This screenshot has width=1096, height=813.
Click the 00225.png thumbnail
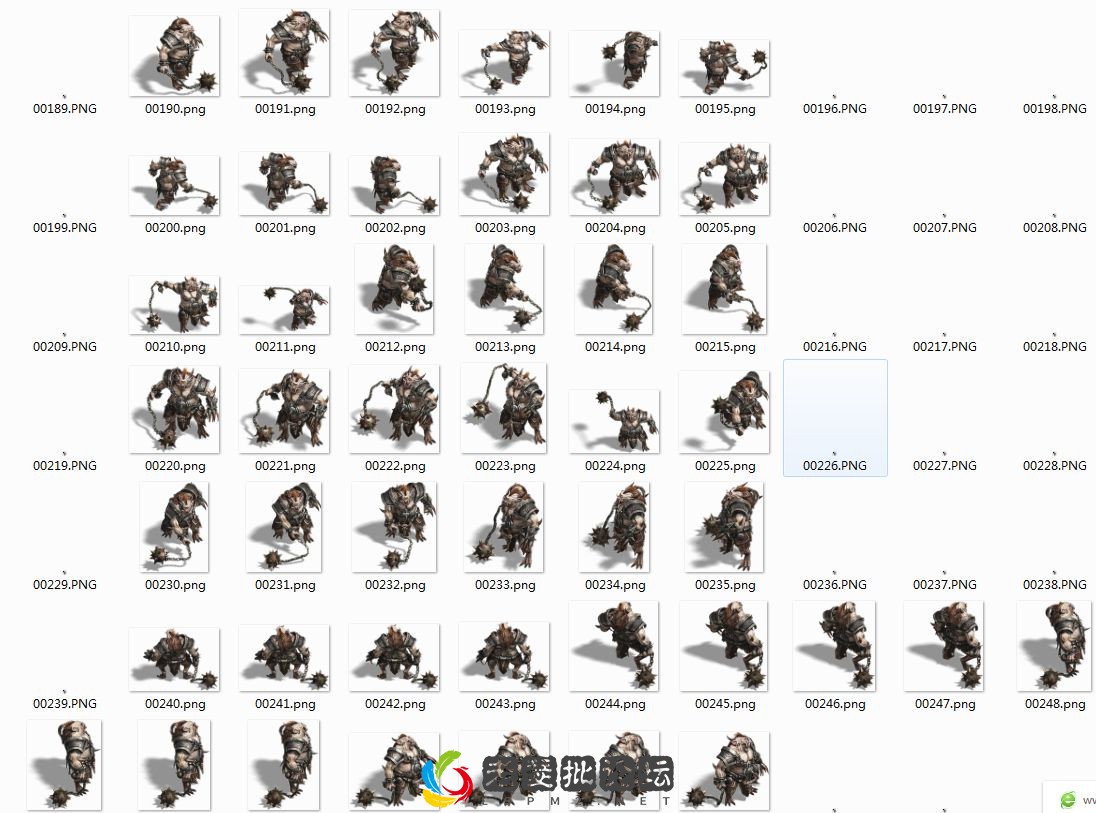point(724,410)
